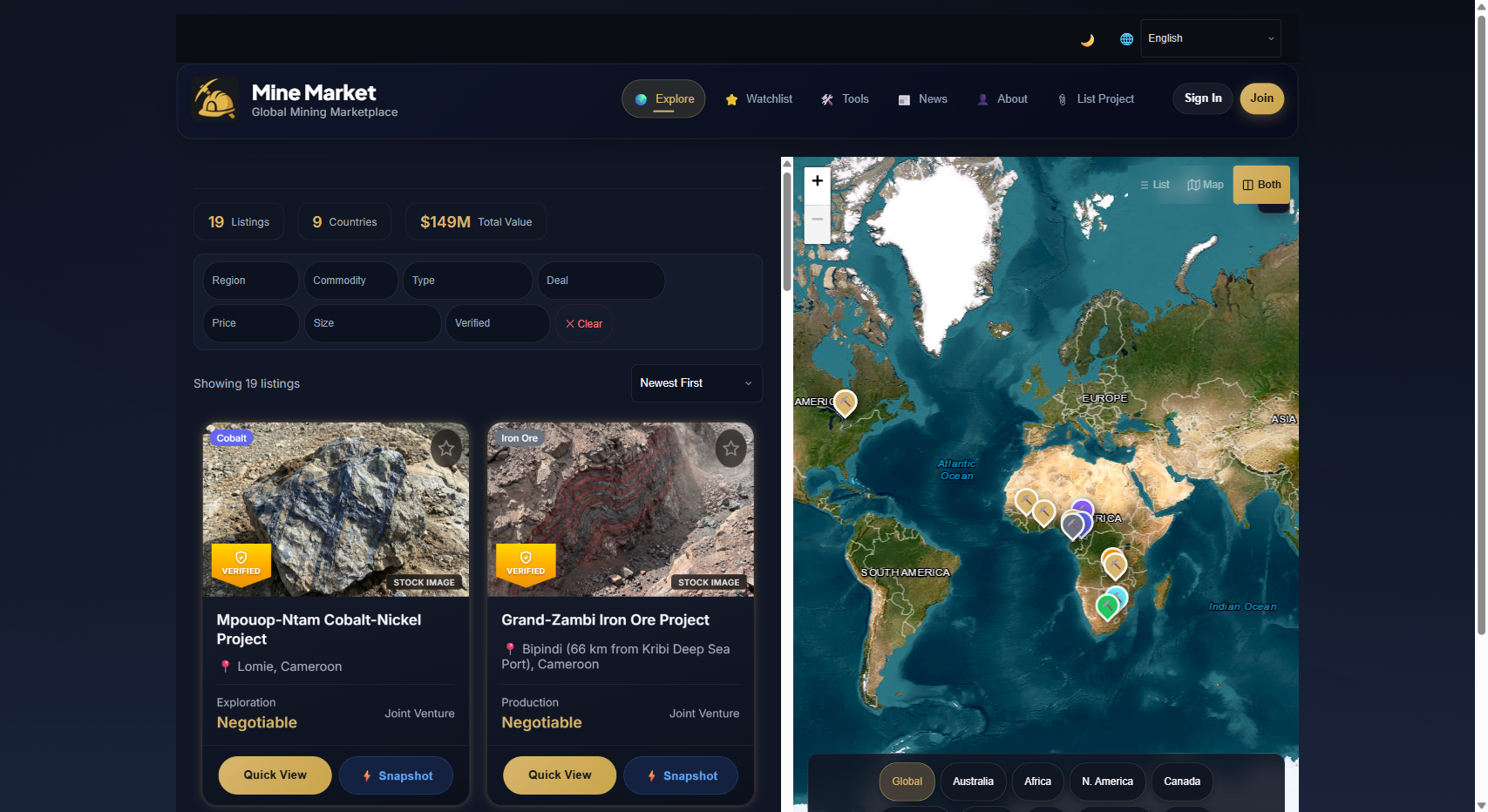Click the Sign In button

(1202, 98)
